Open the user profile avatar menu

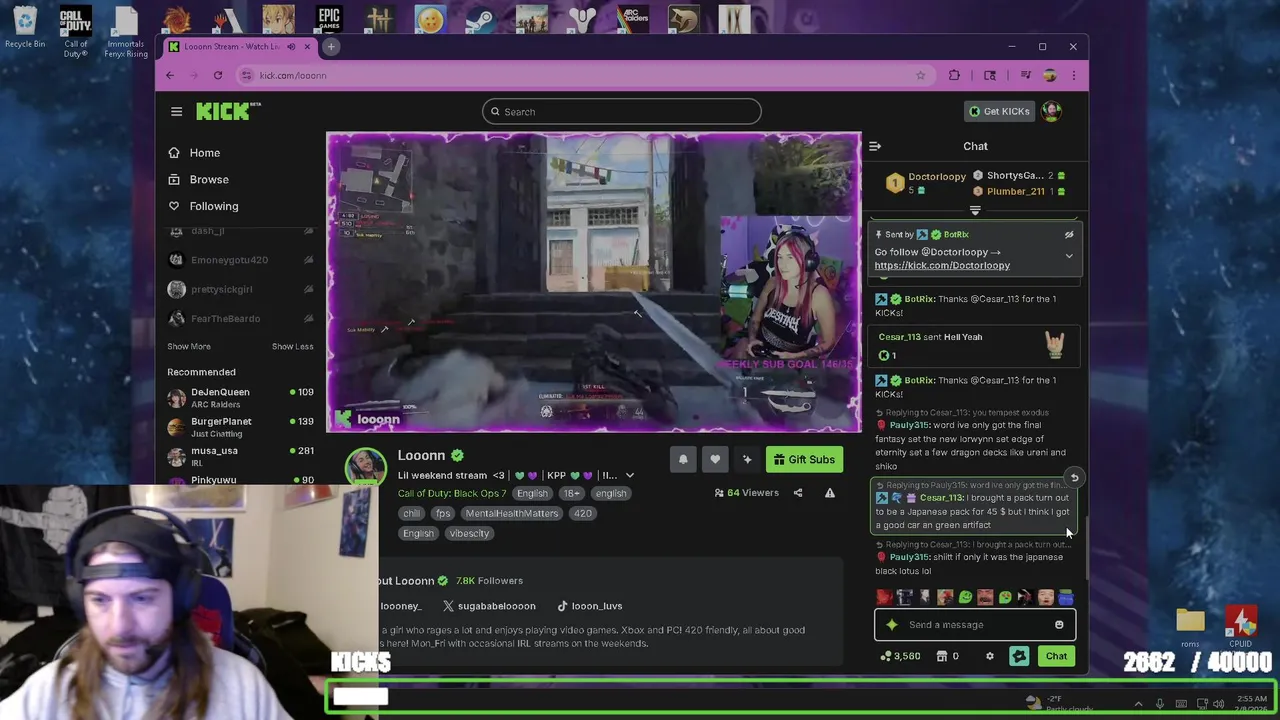point(1051,111)
